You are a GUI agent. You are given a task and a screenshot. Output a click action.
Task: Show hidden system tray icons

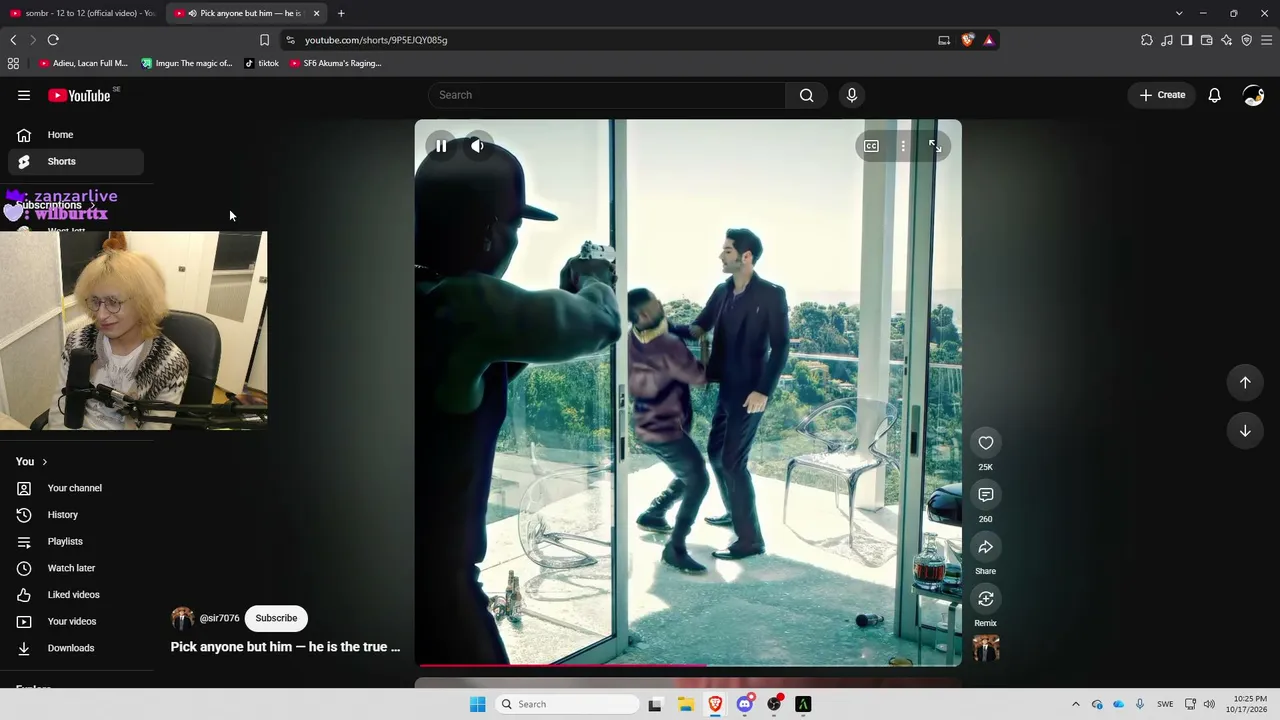tap(1076, 704)
